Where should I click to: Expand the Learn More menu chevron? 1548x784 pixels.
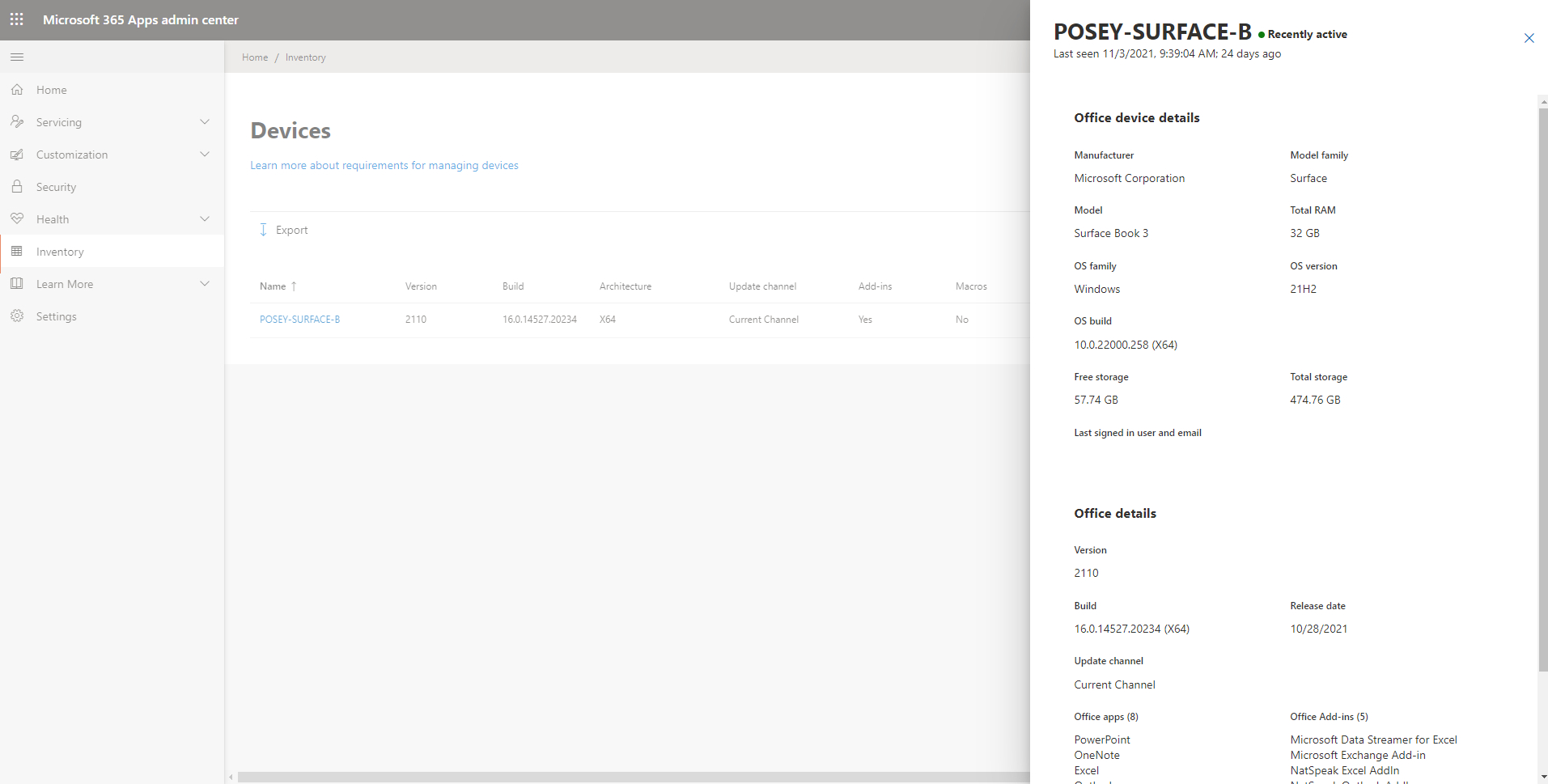[x=205, y=284]
